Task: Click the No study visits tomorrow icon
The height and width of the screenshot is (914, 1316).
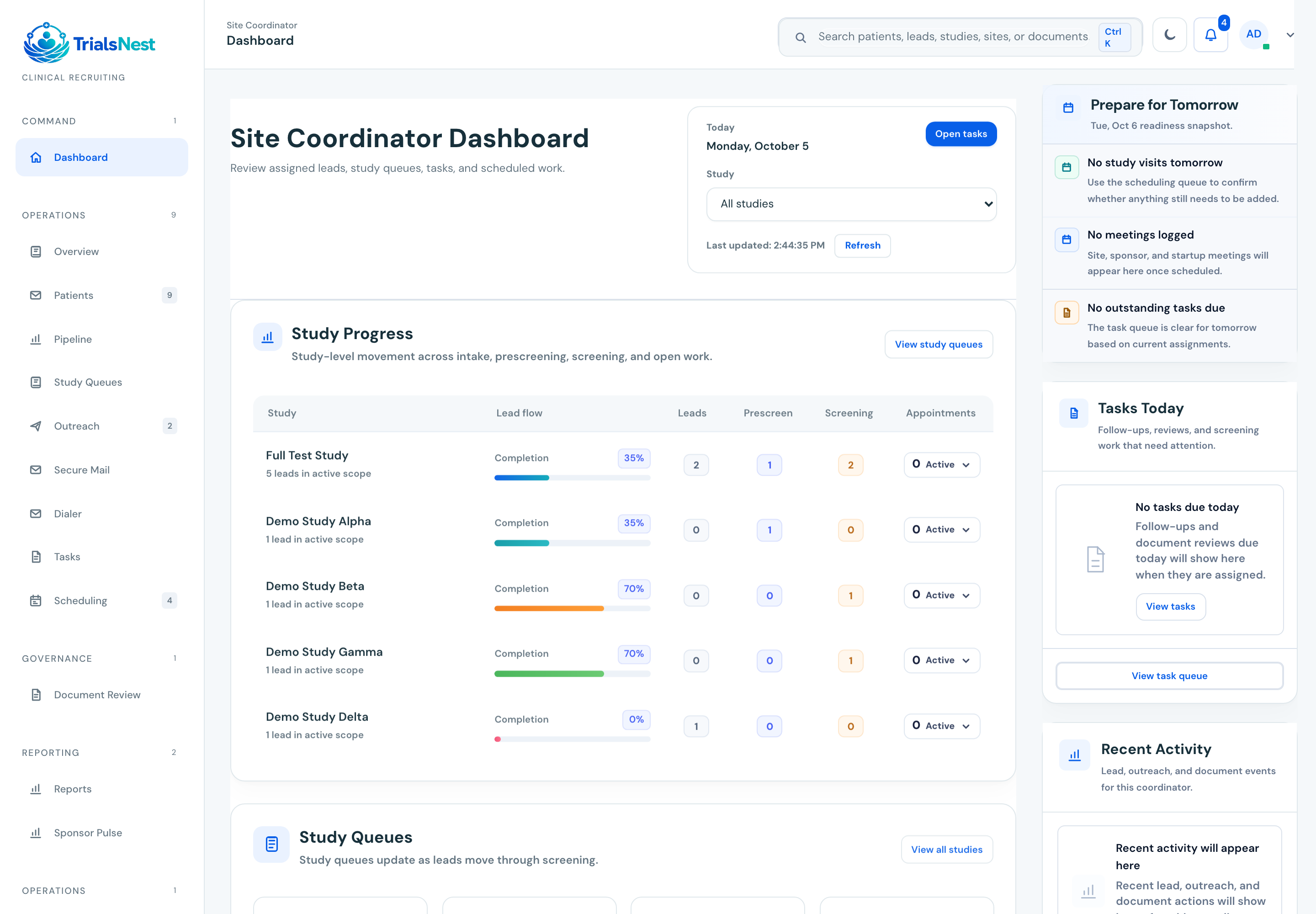Action: (x=1067, y=167)
